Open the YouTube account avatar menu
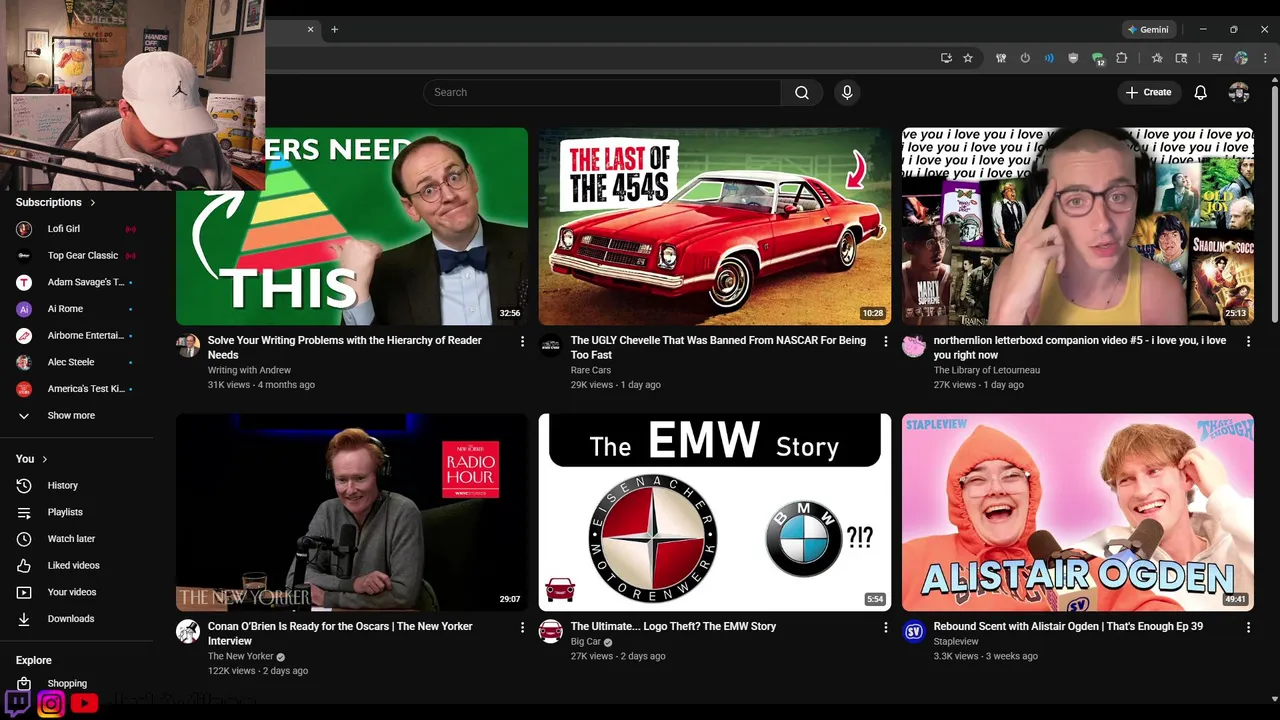Viewport: 1280px width, 720px height. tap(1239, 92)
